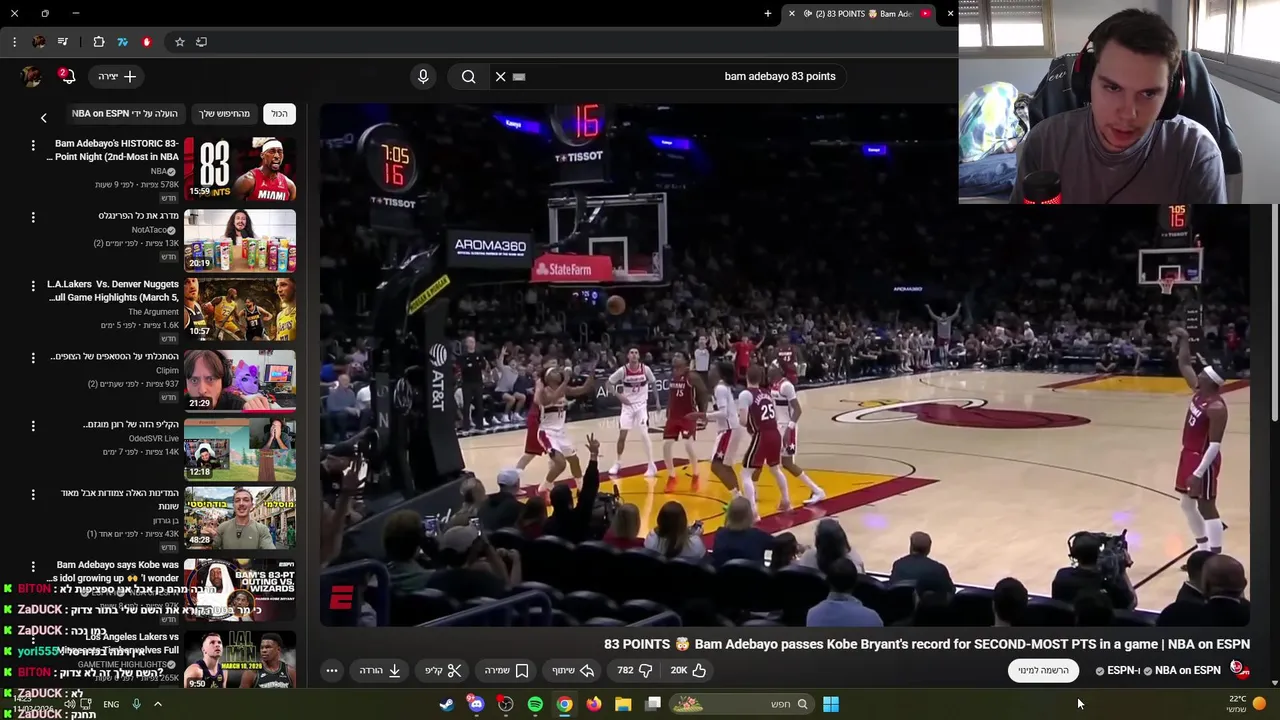
Task: Dislike the video (782)
Action: coord(634,670)
